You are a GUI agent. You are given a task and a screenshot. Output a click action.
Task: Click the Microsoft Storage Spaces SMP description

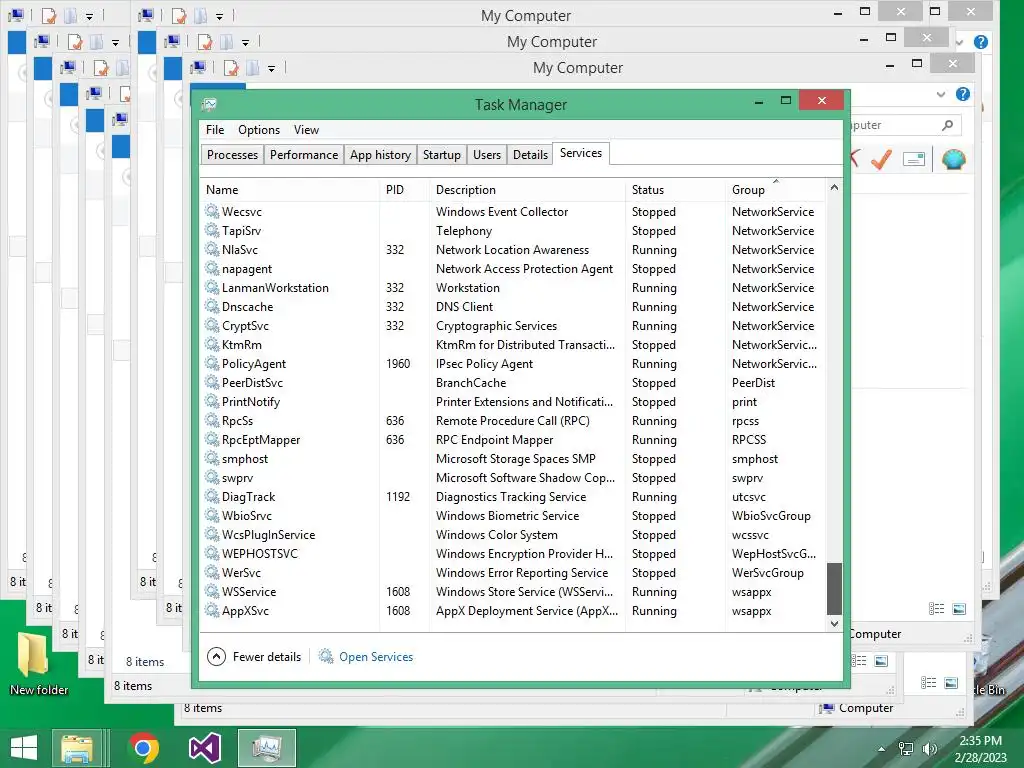515,458
